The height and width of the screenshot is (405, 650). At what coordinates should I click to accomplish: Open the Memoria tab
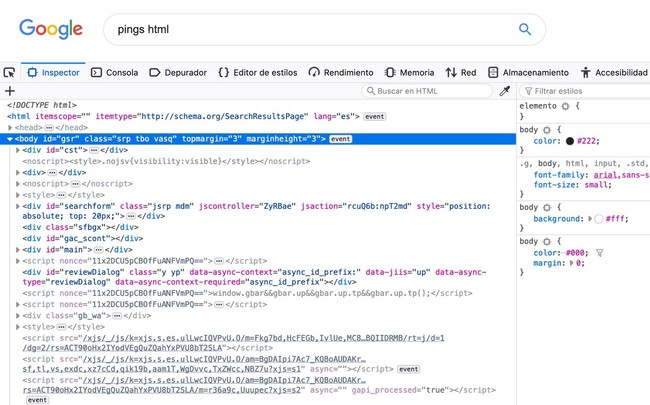pyautogui.click(x=409, y=73)
